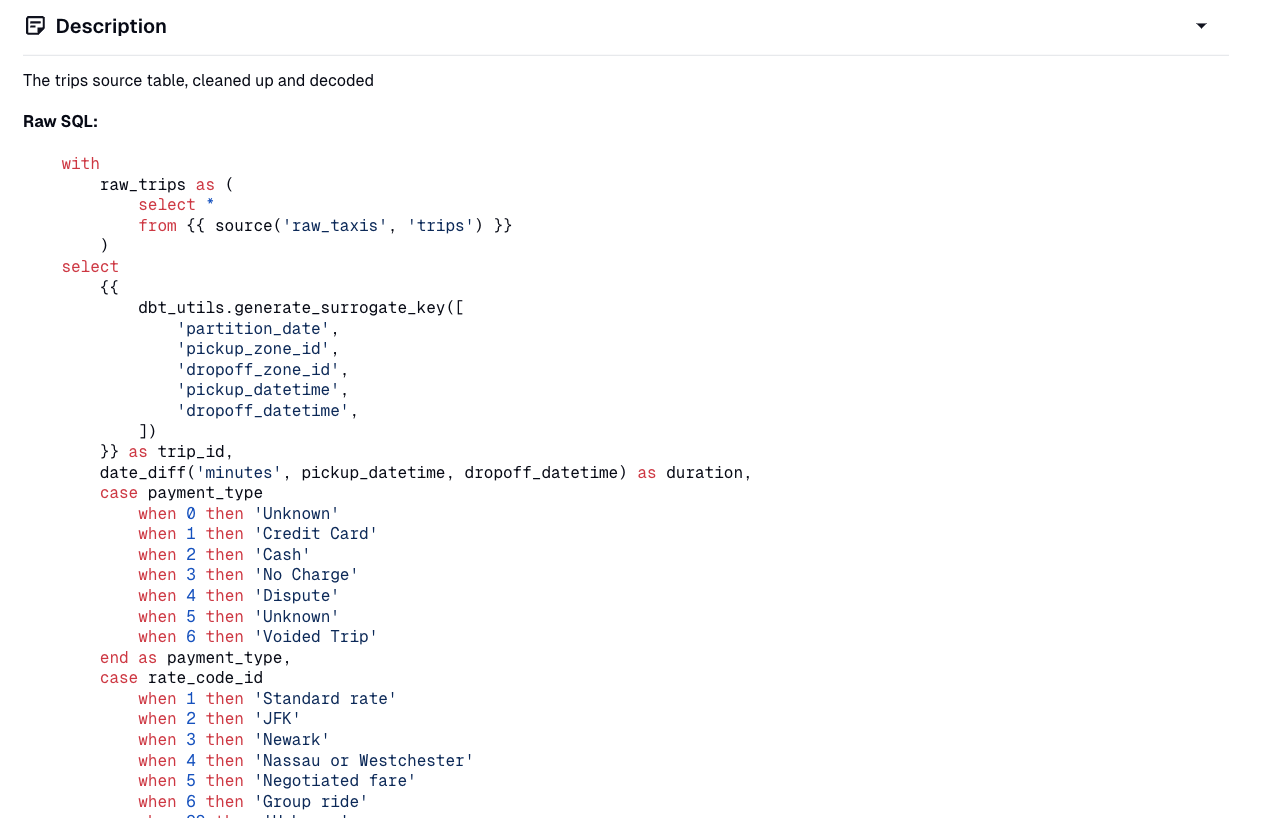
Task: Click the 'Nassau or Westchester' rate label
Action: click(365, 760)
